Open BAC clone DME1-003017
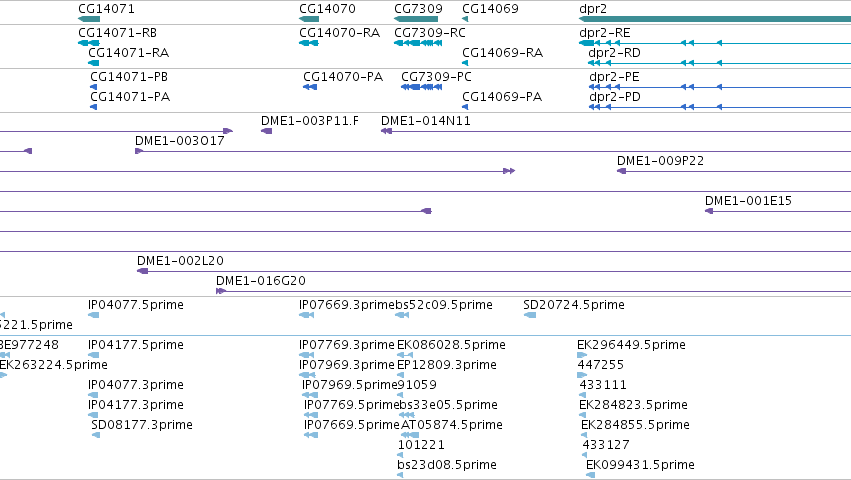Image resolution: width=851 pixels, height=480 pixels. [180, 141]
